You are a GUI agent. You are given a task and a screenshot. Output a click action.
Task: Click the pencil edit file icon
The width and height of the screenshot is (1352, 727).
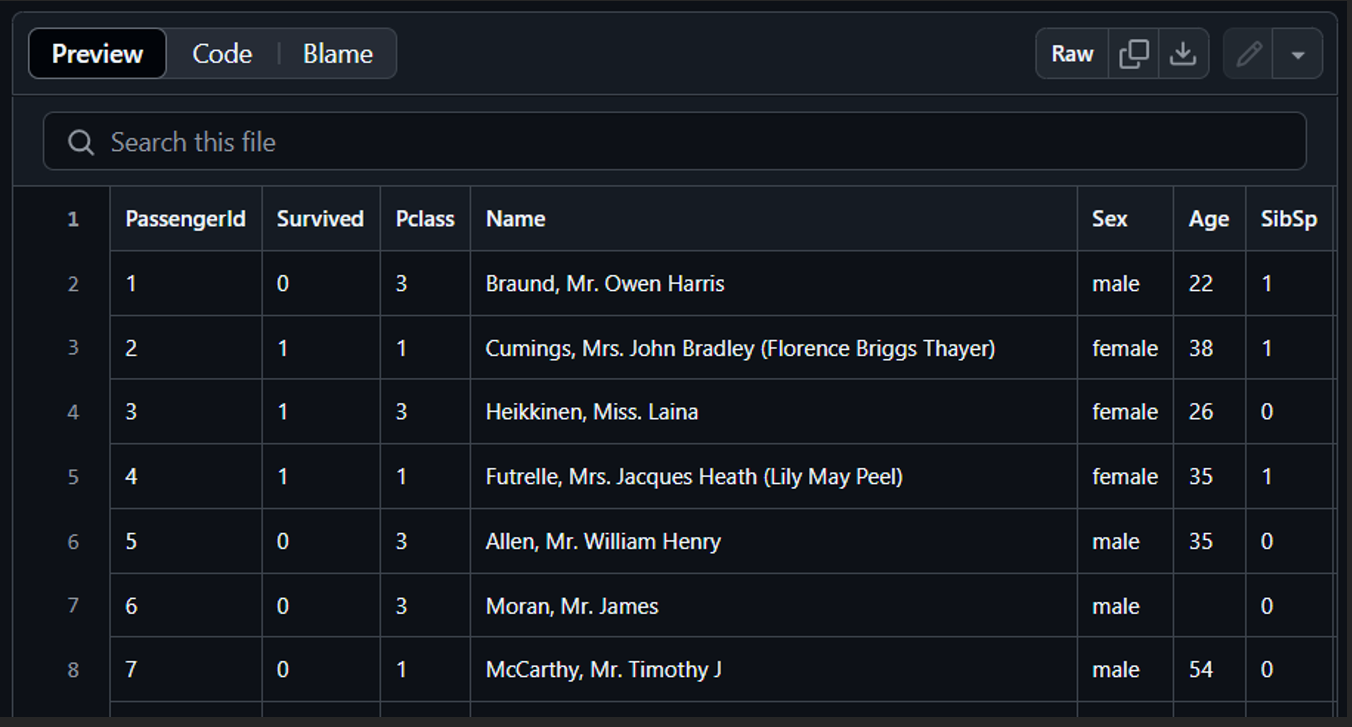point(1249,54)
